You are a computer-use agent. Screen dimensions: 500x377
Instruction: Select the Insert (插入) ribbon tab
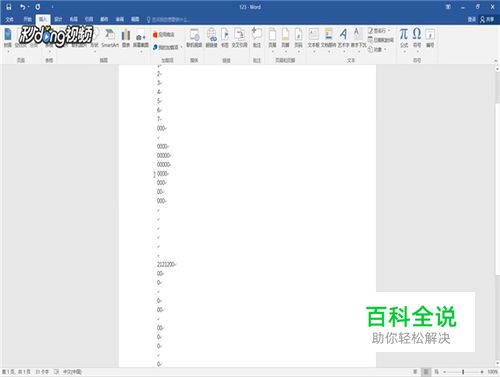43,19
